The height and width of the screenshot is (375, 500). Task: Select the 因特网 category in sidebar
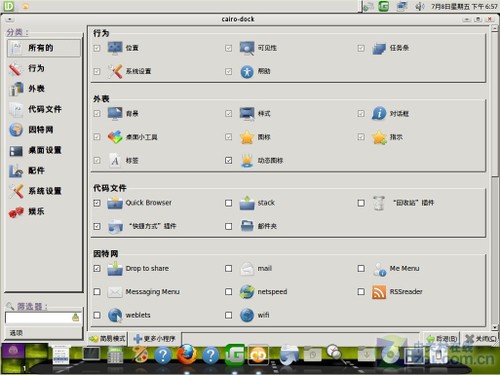[x=44, y=130]
